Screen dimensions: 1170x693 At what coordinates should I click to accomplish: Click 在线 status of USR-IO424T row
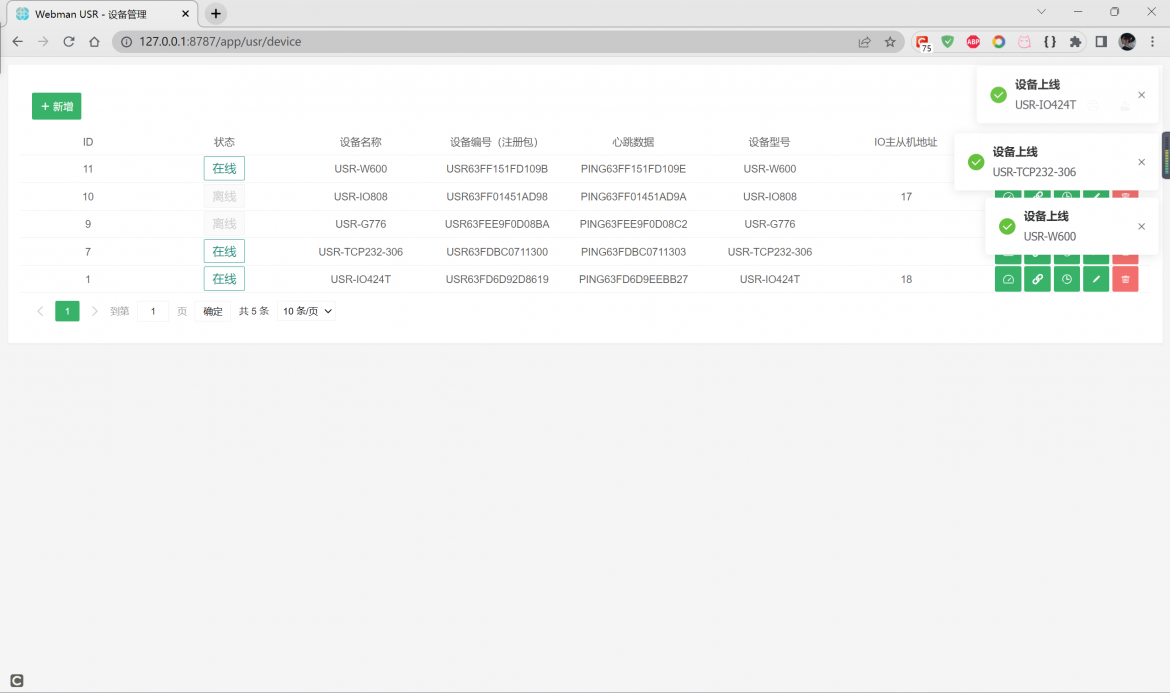coord(224,279)
